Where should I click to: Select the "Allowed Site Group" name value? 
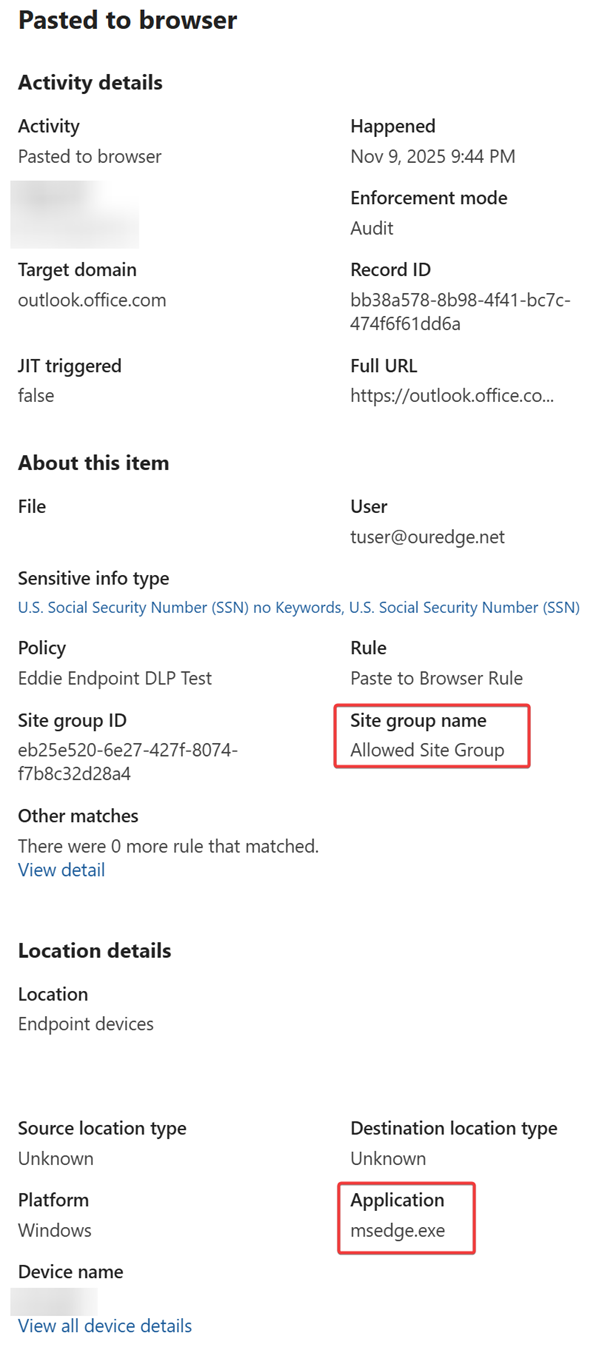click(427, 750)
